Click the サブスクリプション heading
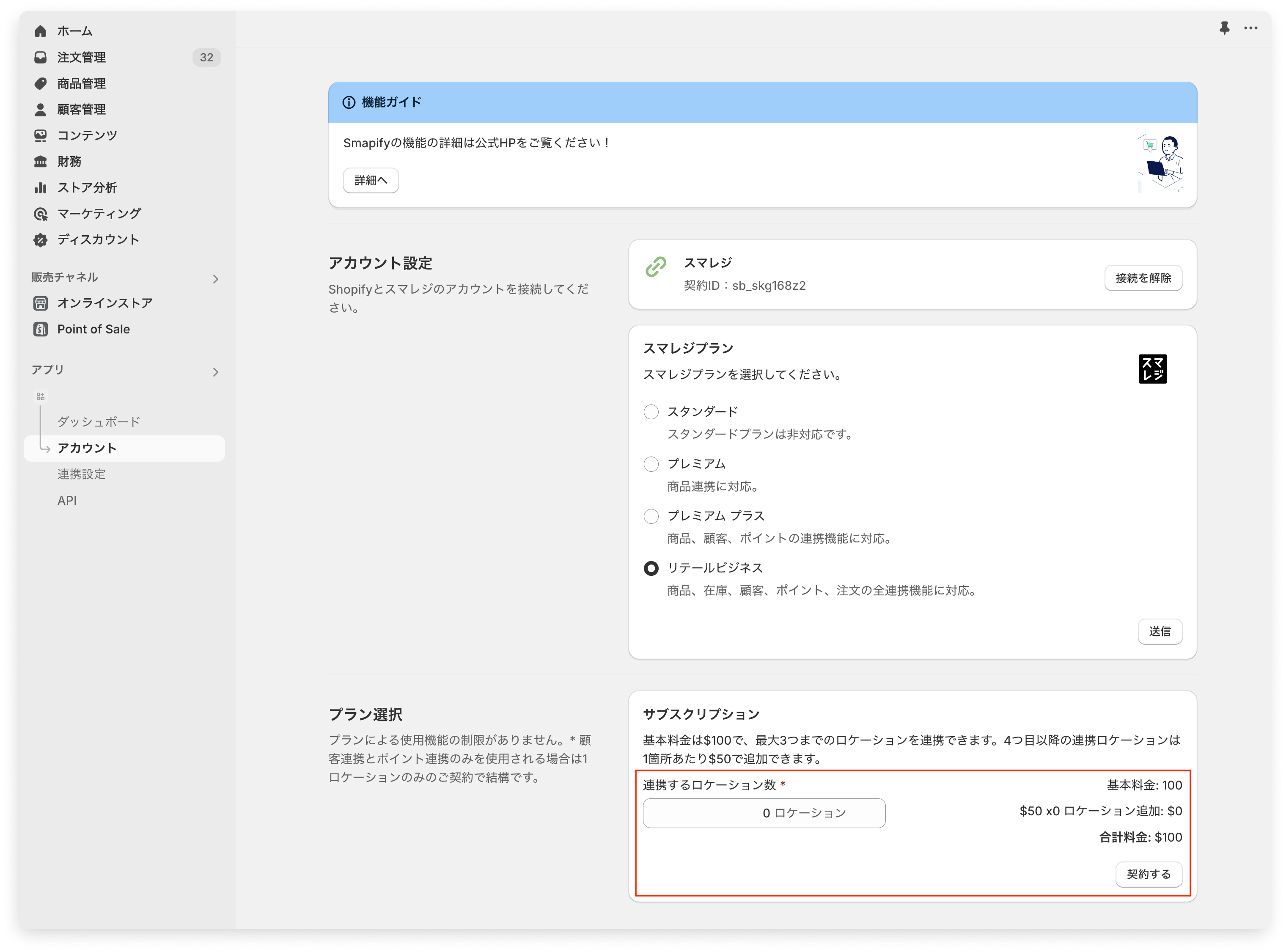The width and height of the screenshot is (1286, 952). [701, 715]
